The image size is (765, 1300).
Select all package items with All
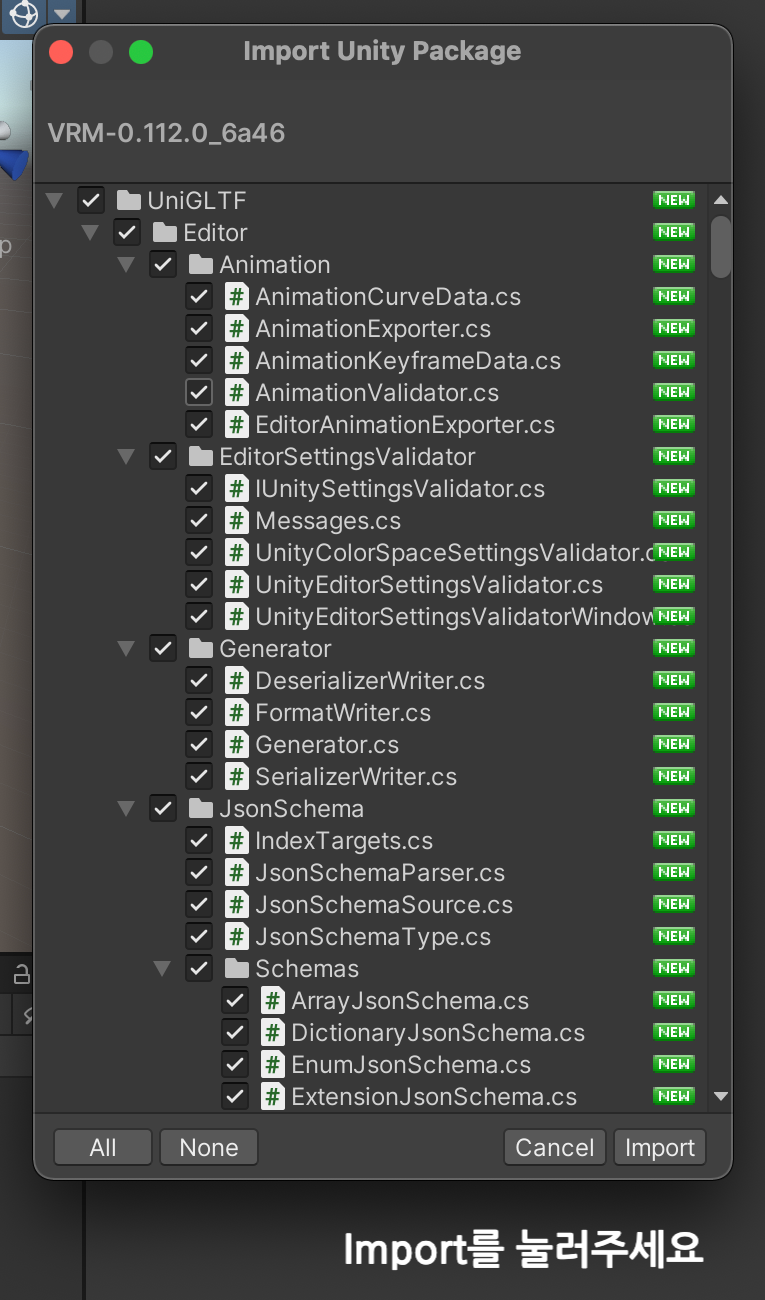click(103, 1148)
